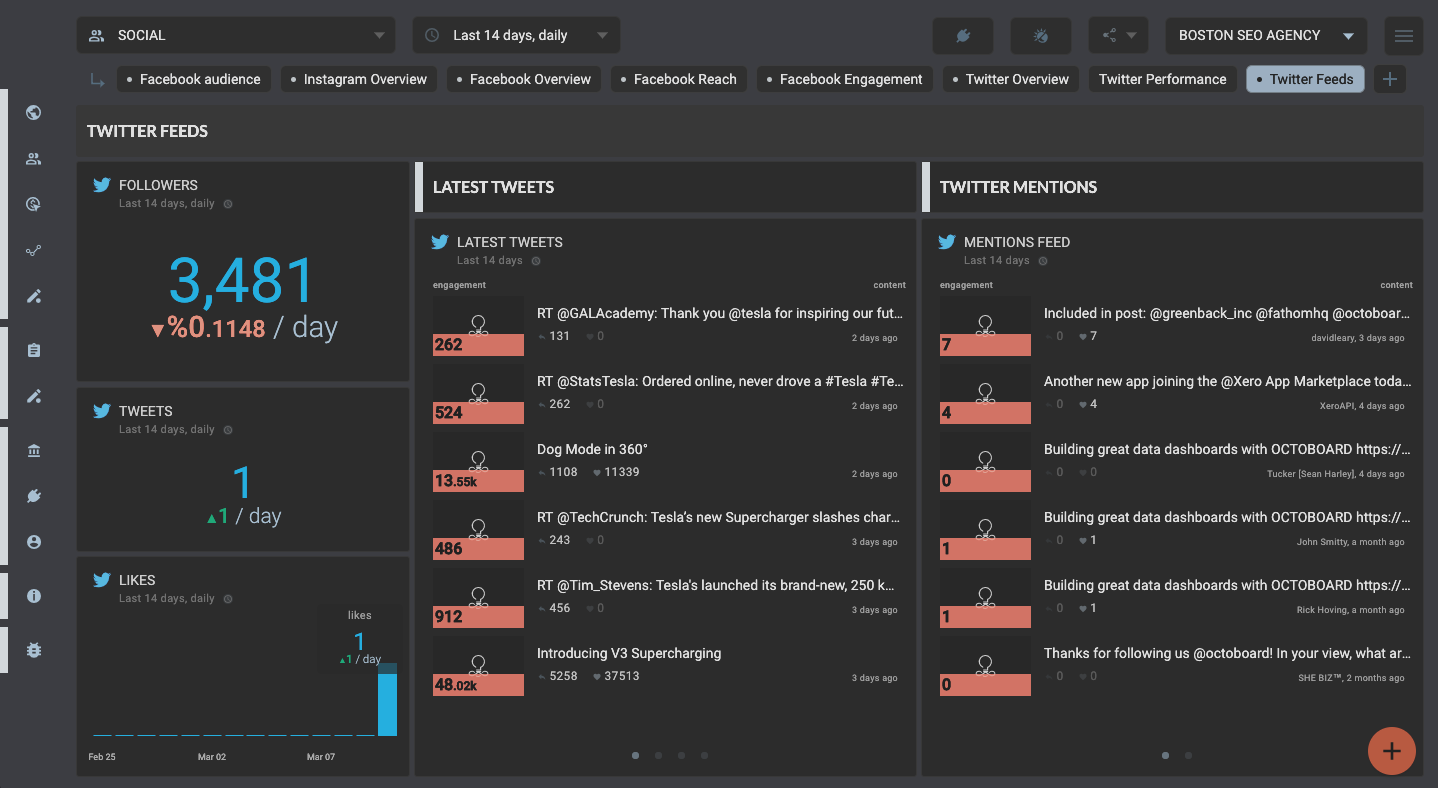
Task: Go to third page dot of Latest Tweets
Action: [x=682, y=756]
